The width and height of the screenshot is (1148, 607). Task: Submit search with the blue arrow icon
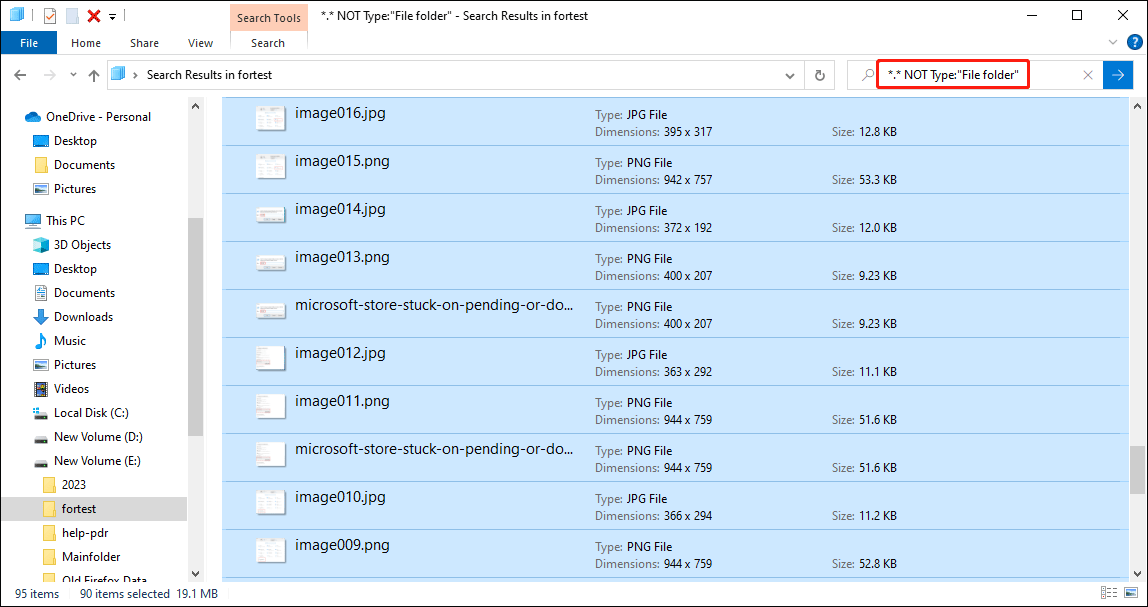[x=1118, y=74]
